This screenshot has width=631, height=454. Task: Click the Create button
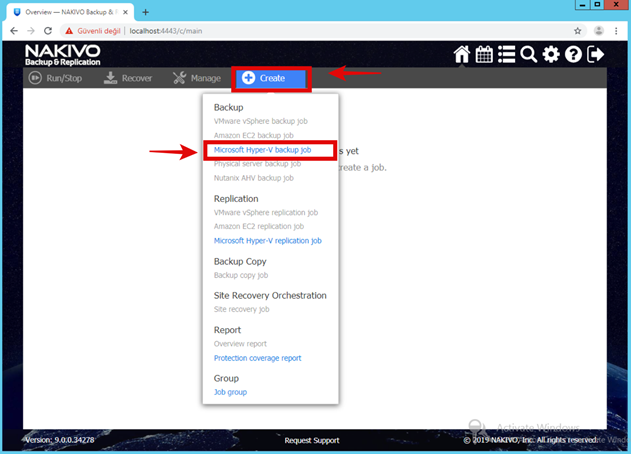click(271, 78)
